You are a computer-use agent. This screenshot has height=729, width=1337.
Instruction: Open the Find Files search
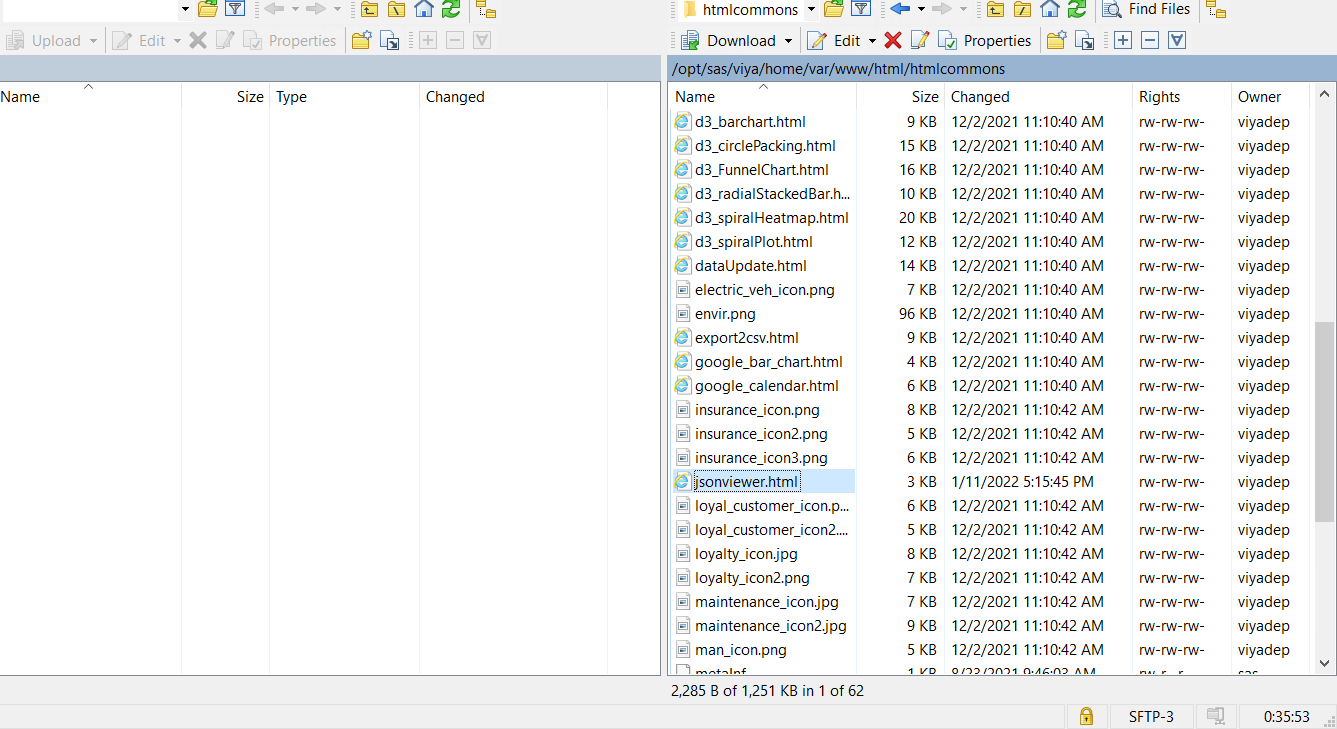(x=1146, y=10)
